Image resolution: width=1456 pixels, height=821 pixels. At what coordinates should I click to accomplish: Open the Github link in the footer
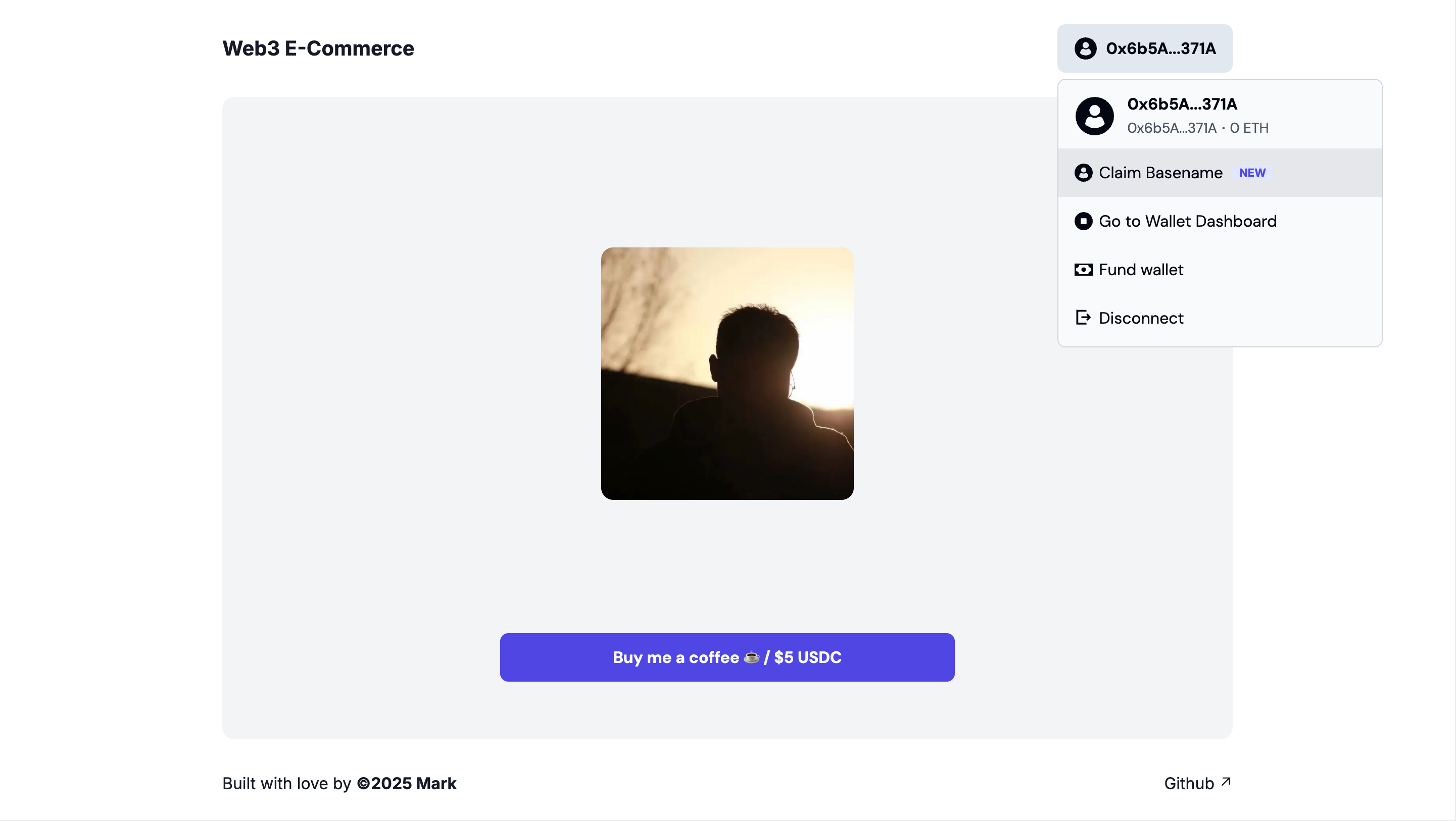1189,783
